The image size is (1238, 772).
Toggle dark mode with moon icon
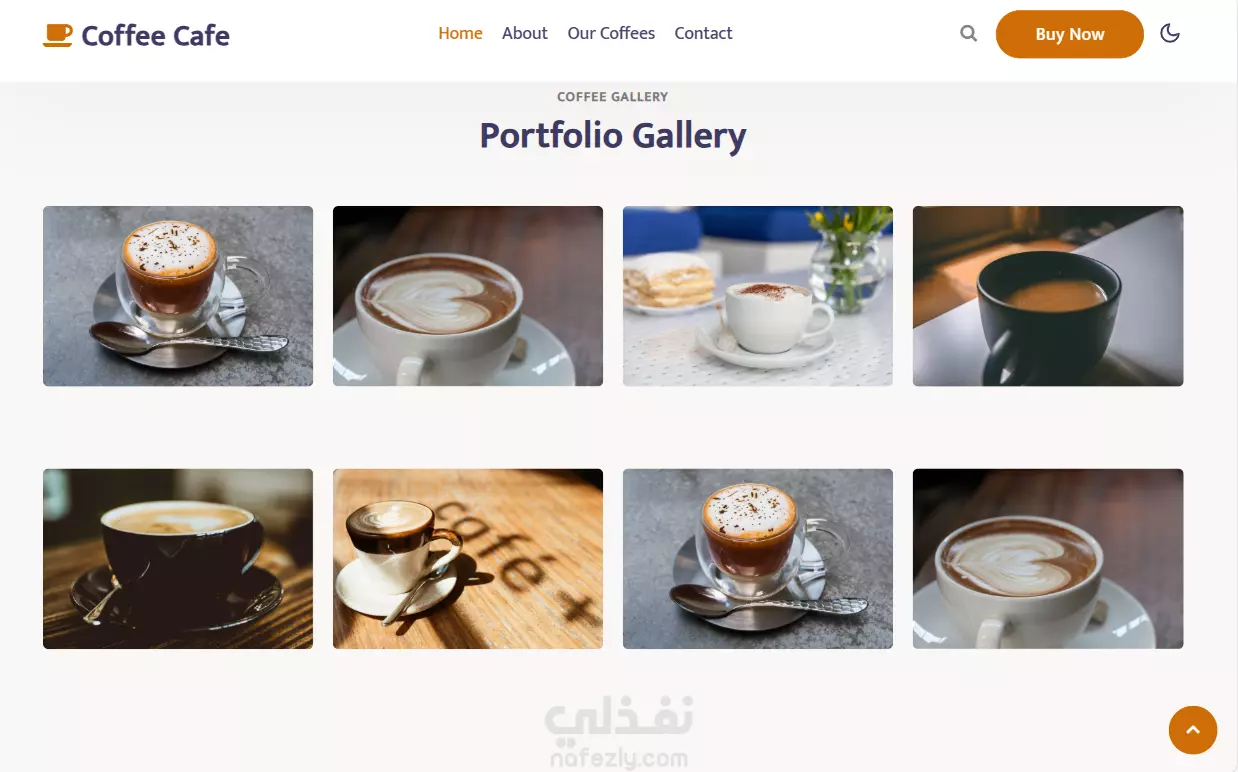(1170, 34)
